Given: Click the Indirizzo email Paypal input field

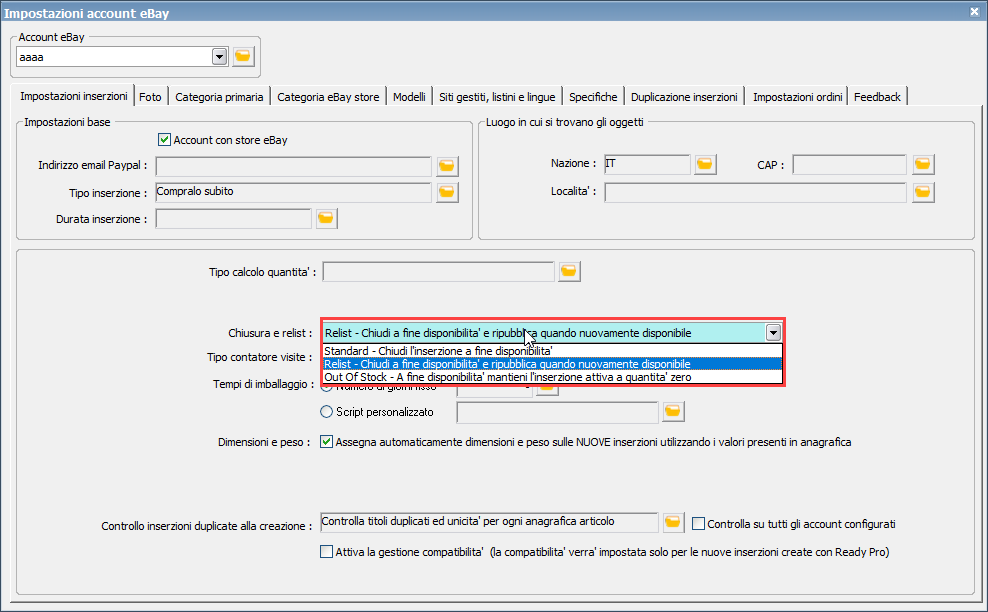Looking at the screenshot, I should coord(294,166).
